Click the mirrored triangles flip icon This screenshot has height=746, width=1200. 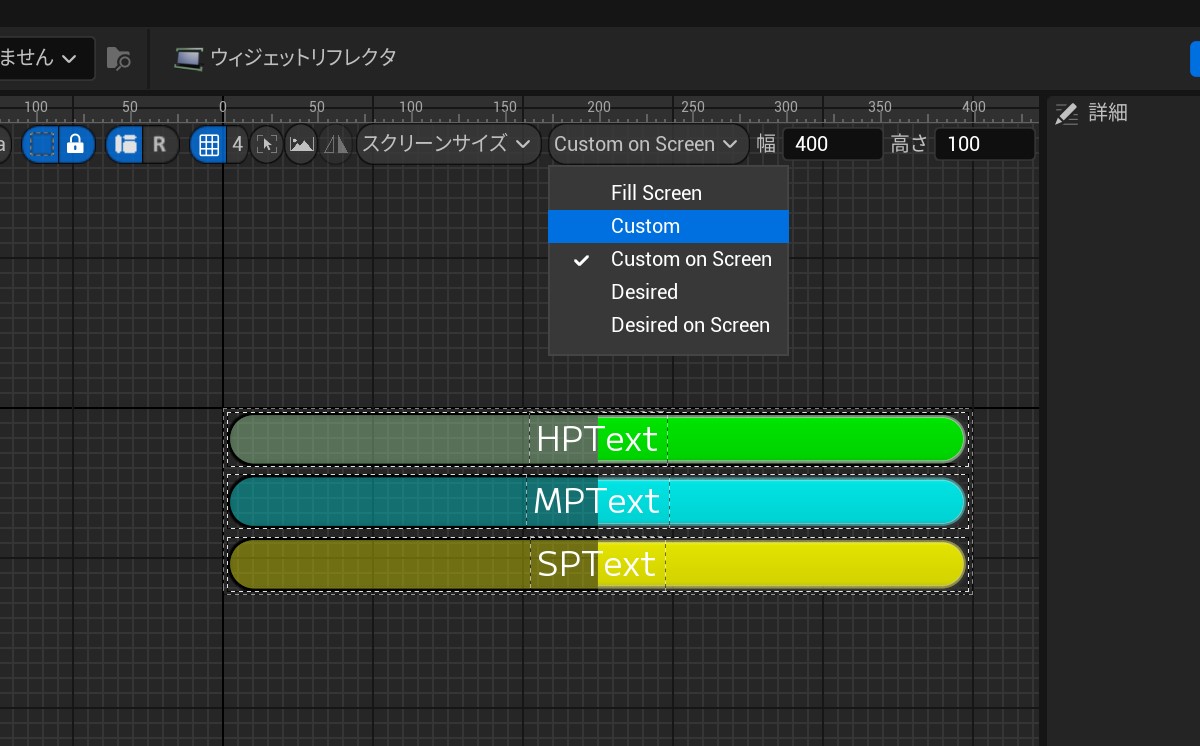[336, 144]
